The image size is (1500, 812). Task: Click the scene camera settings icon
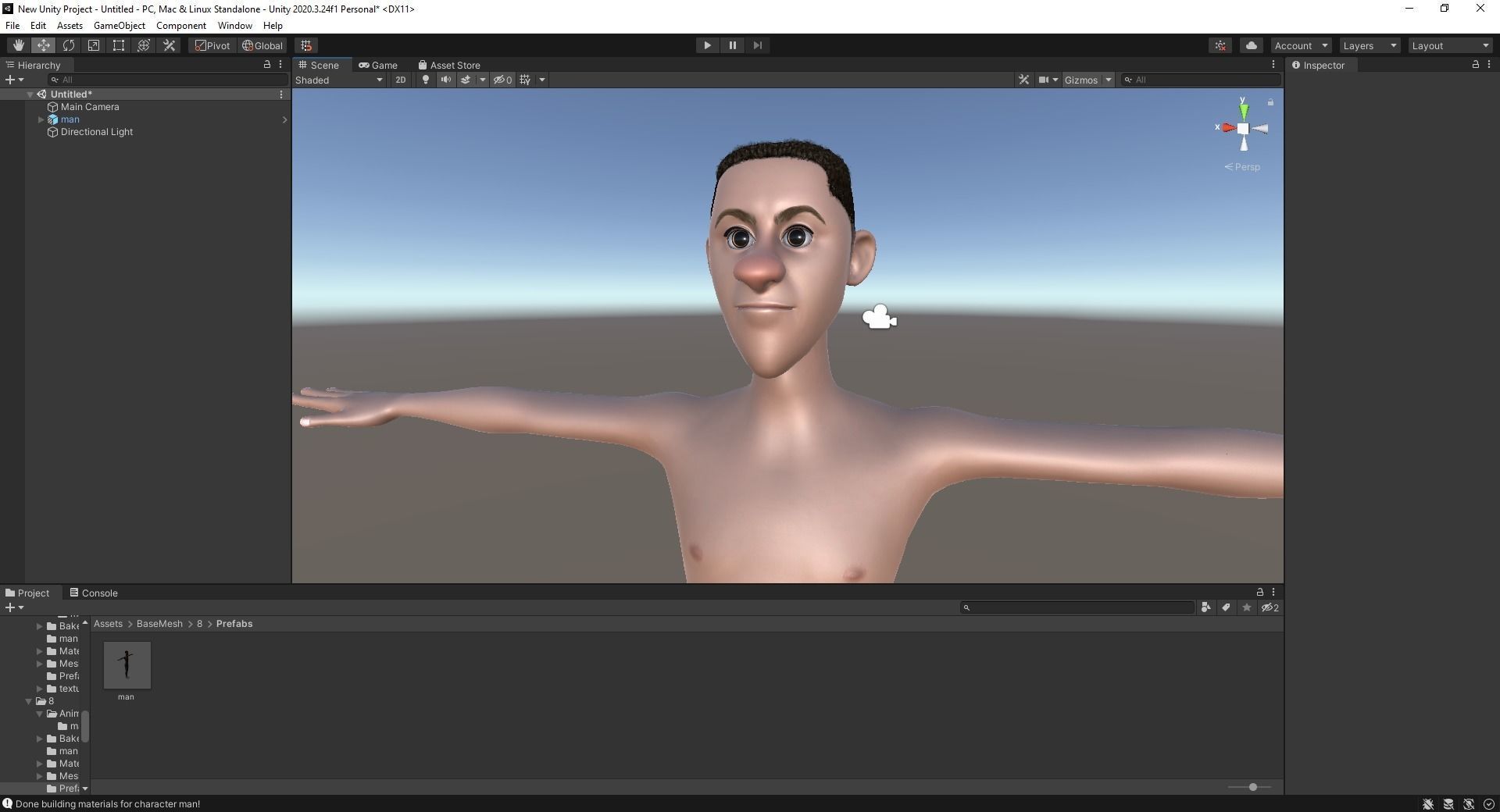[1043, 80]
